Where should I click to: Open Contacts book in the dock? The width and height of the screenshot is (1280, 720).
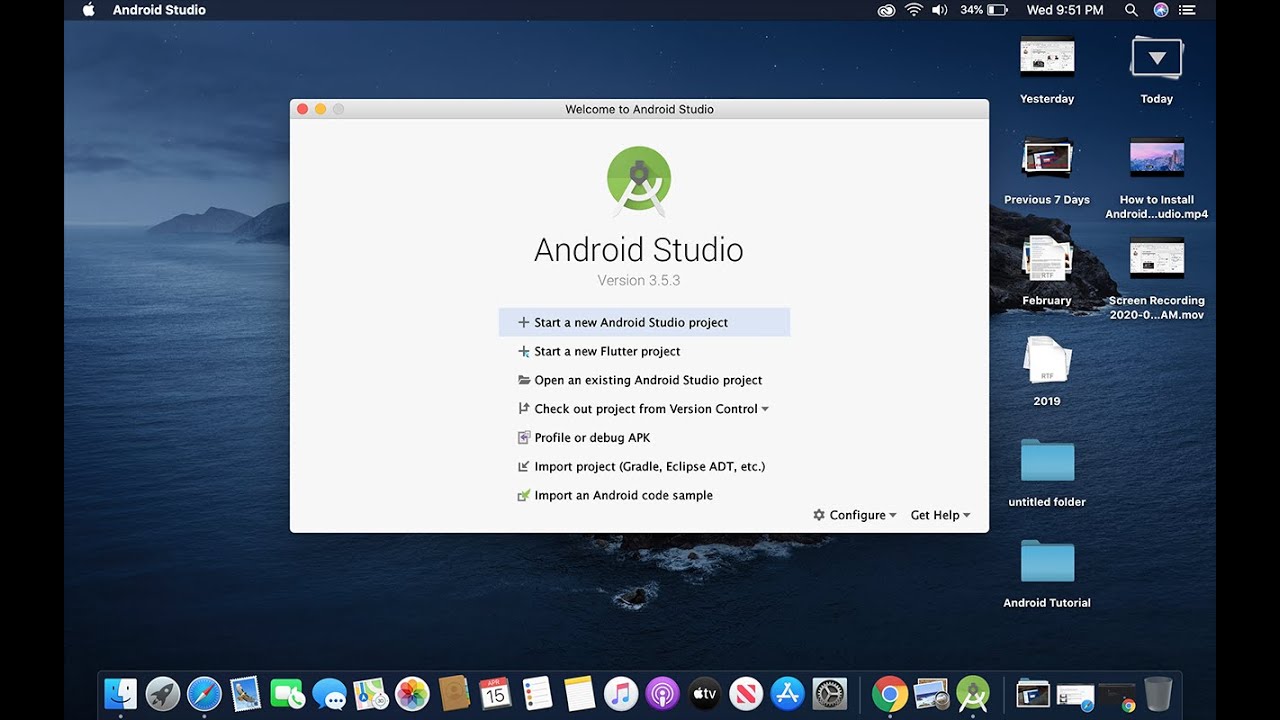454,693
